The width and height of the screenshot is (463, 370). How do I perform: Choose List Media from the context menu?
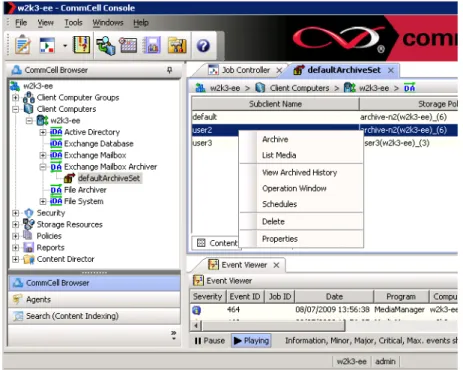(x=279, y=155)
